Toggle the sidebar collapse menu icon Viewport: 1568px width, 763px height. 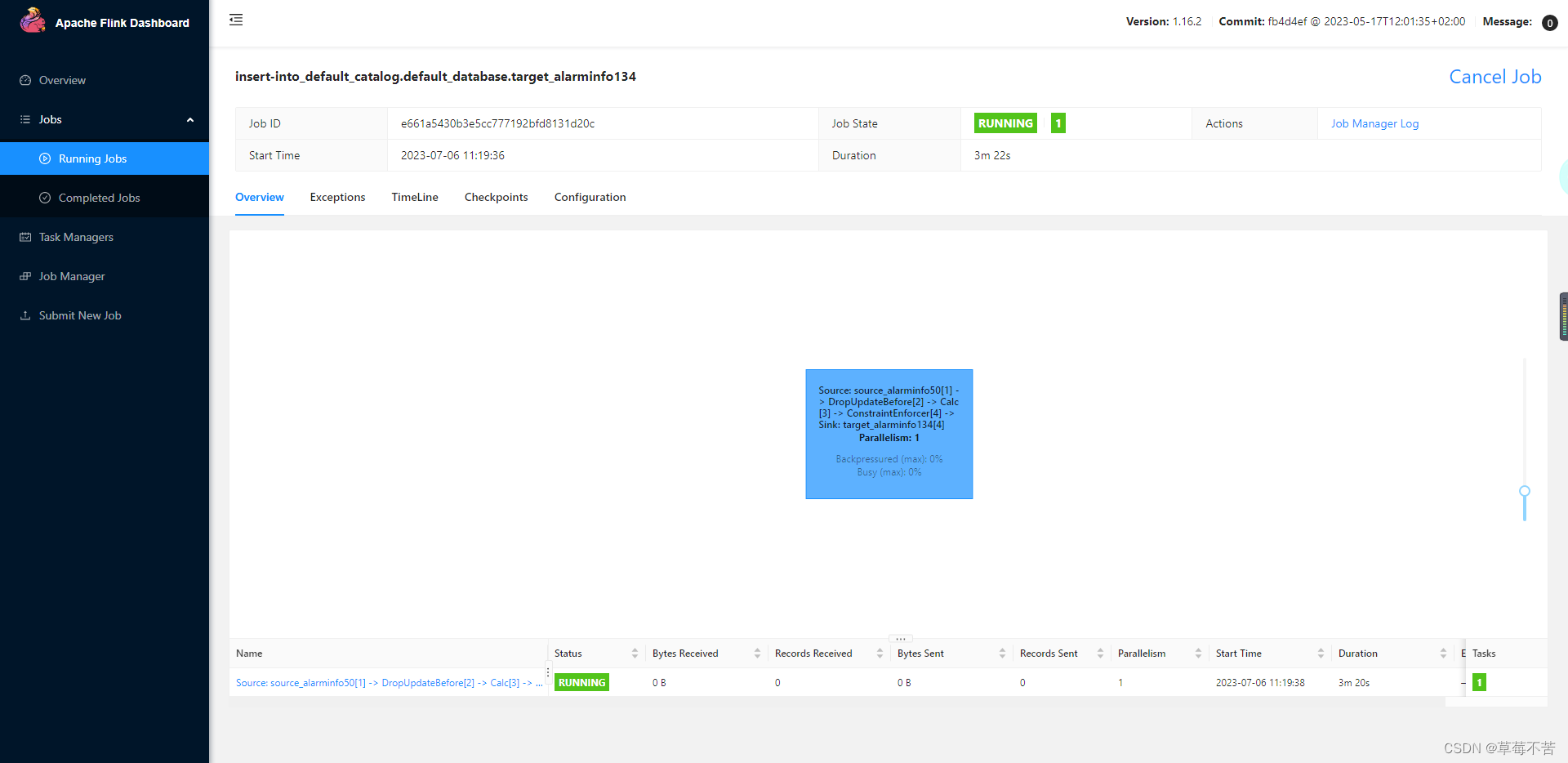tap(236, 20)
